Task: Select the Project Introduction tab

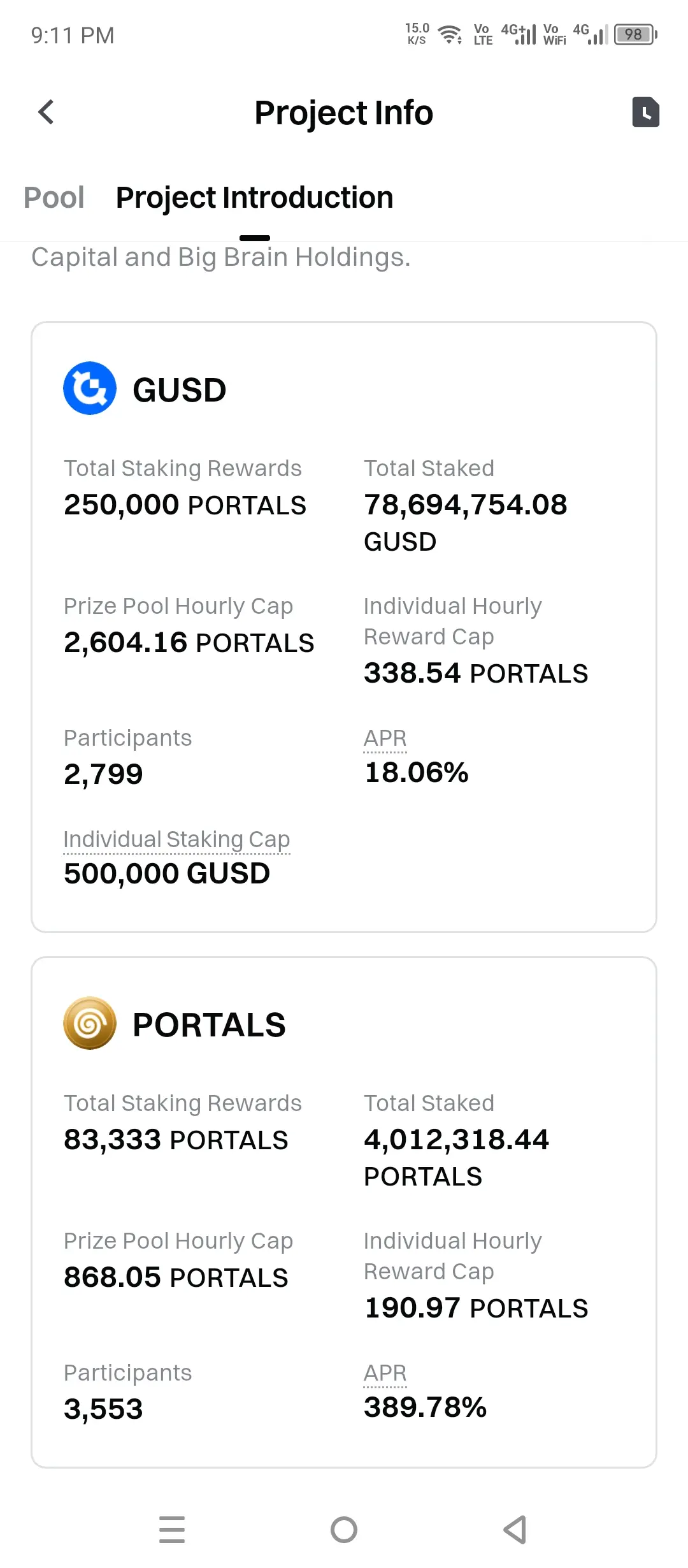Action: [x=254, y=198]
